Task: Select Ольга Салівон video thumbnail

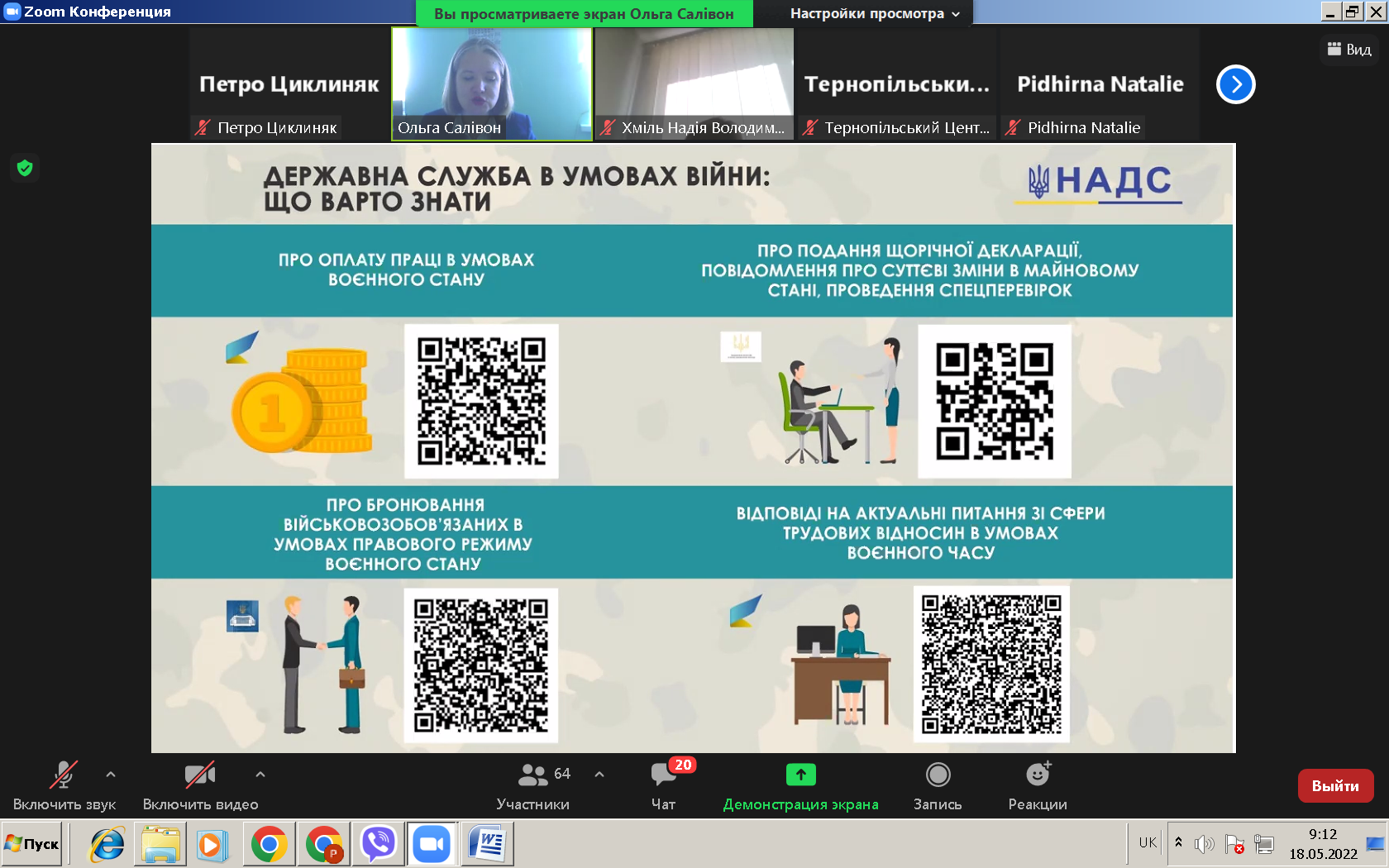Action: pyautogui.click(x=492, y=84)
